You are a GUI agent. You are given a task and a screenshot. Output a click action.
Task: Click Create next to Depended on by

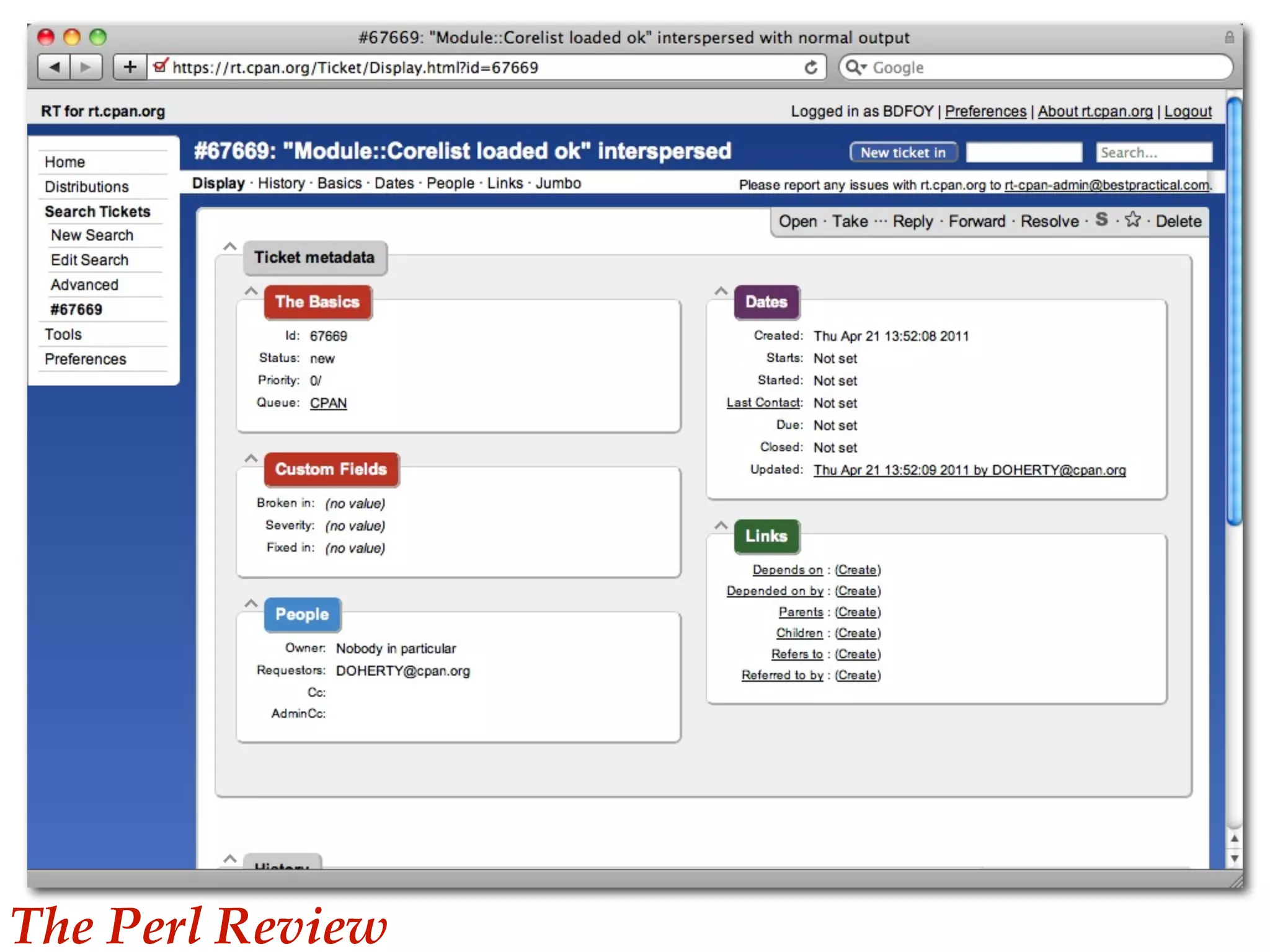pyautogui.click(x=858, y=591)
